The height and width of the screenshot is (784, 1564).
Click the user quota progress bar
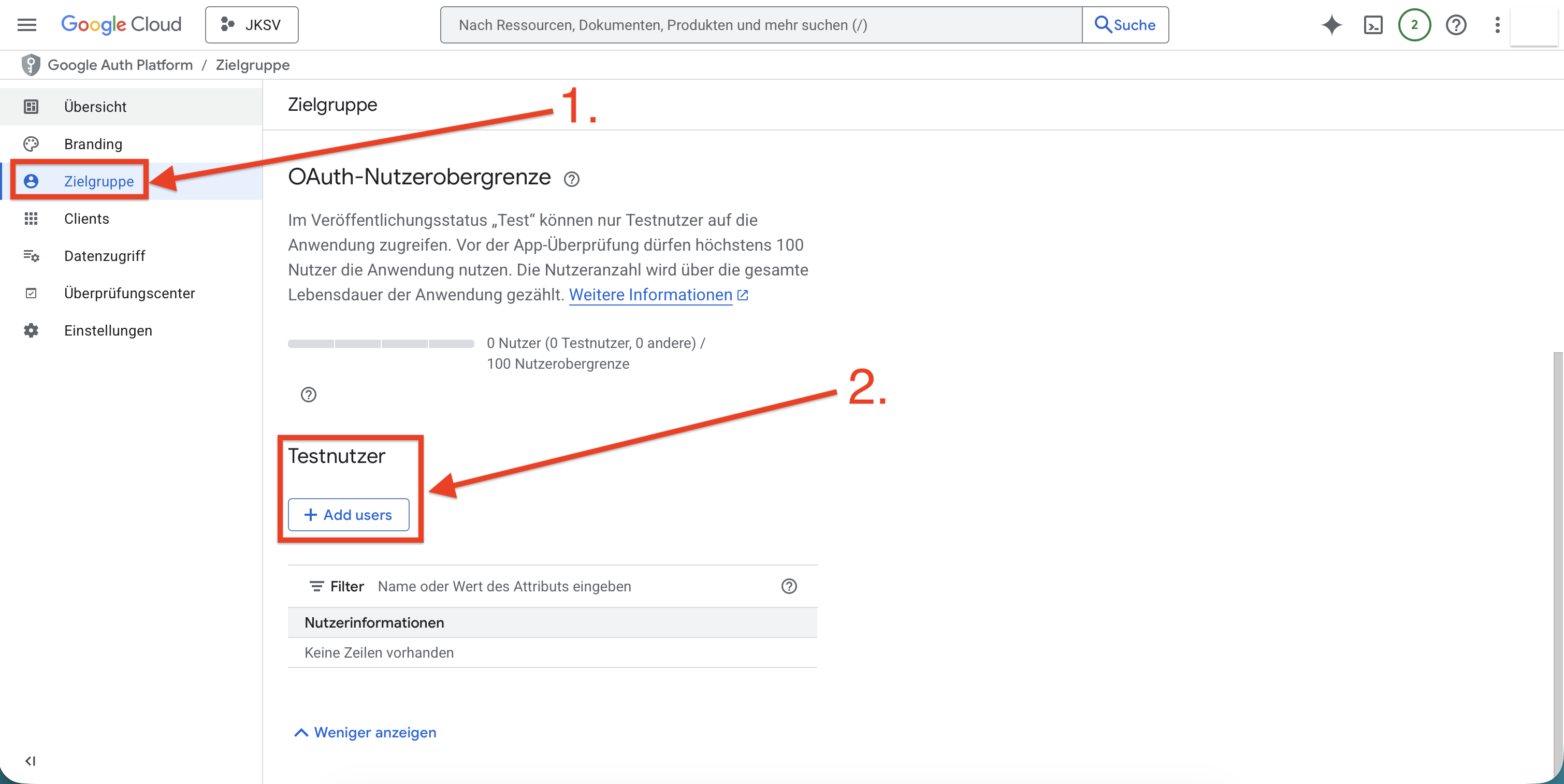pyautogui.click(x=381, y=344)
